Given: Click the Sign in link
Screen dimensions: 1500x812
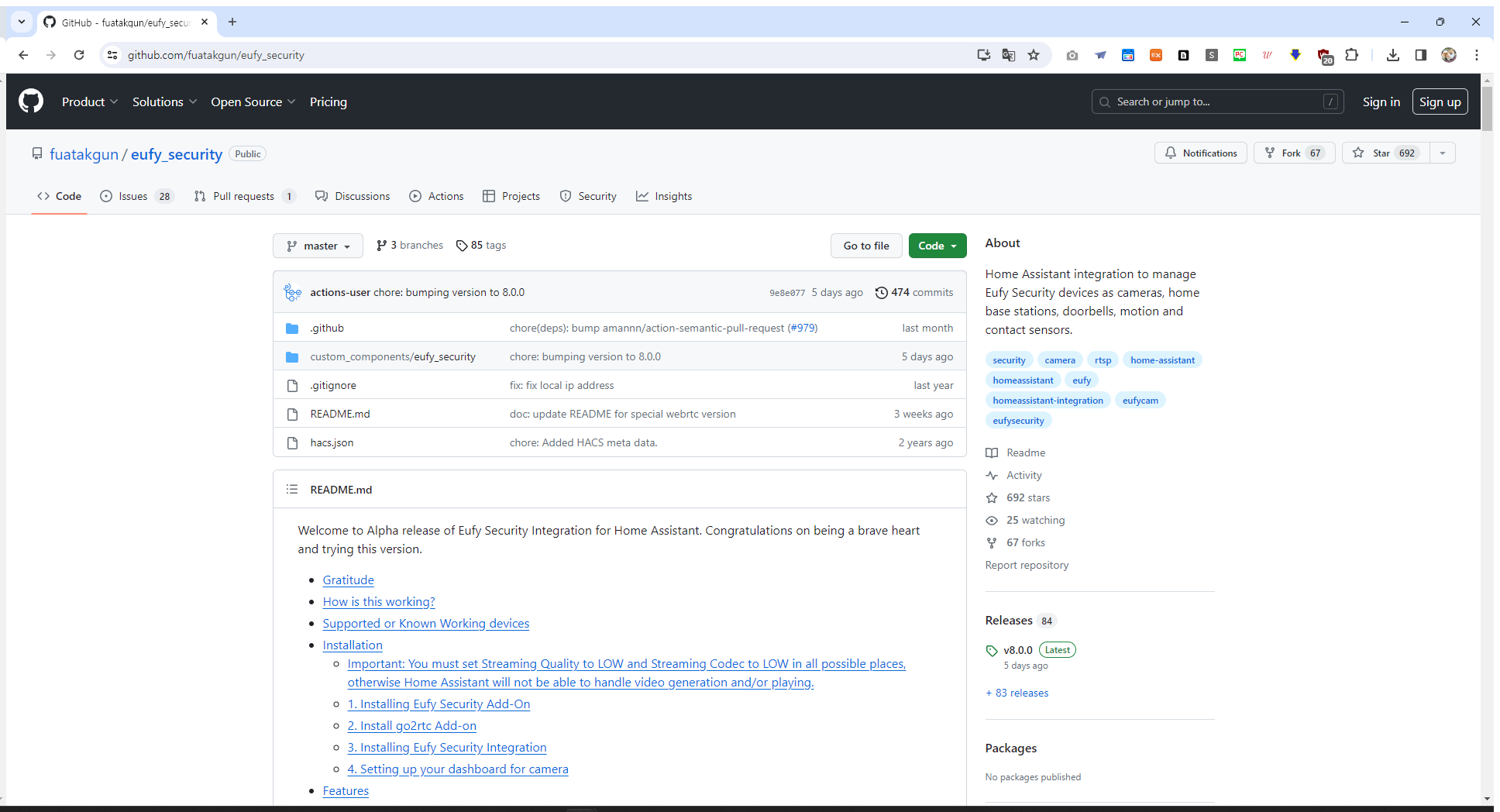Looking at the screenshot, I should 1381,101.
